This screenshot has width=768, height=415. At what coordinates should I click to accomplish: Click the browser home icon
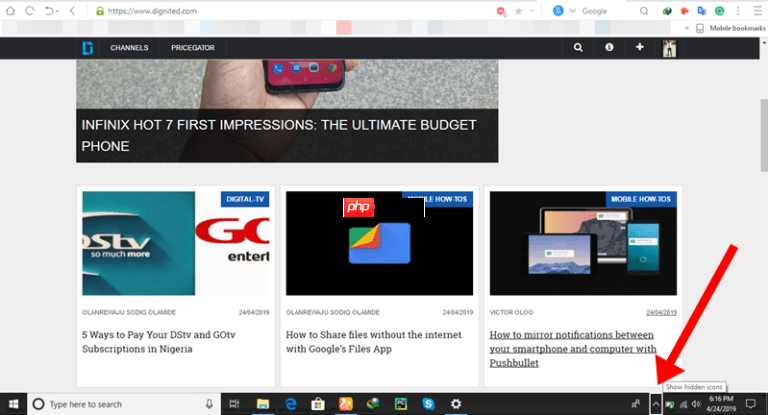(10, 11)
